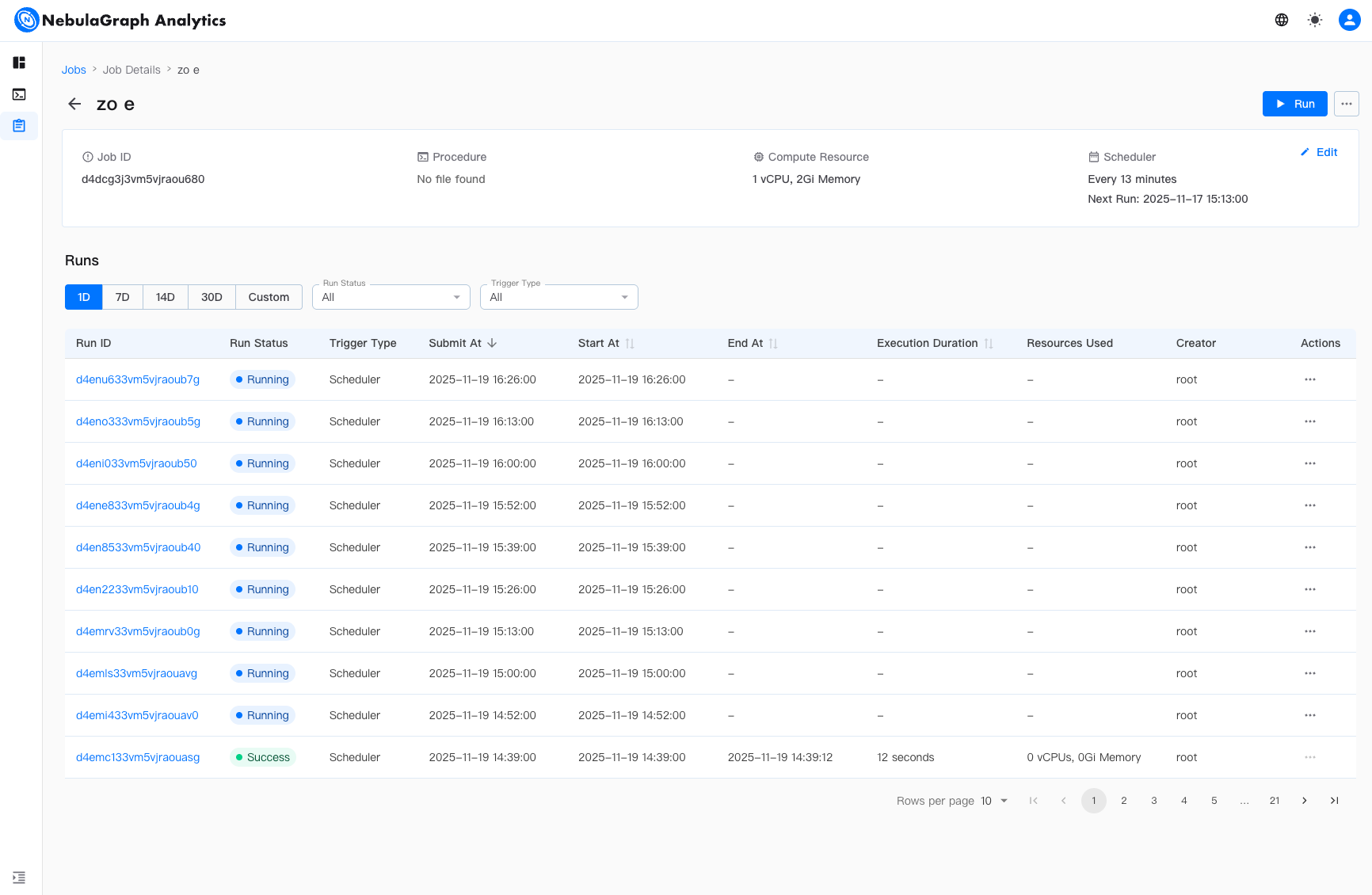Click the user avatar icon
This screenshot has height=895, width=1372.
(x=1349, y=20)
